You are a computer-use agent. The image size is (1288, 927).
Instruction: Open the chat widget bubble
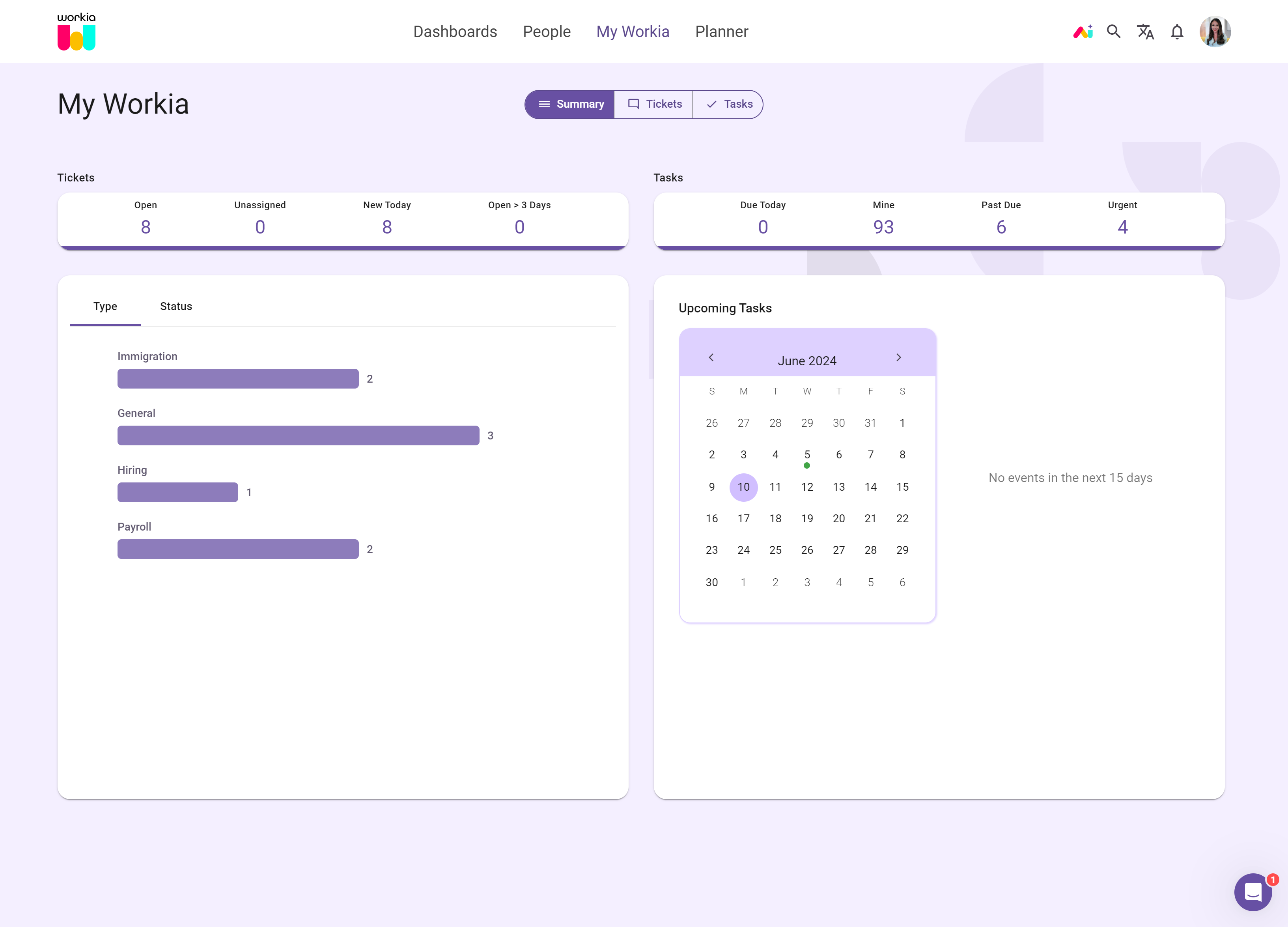[1253, 892]
